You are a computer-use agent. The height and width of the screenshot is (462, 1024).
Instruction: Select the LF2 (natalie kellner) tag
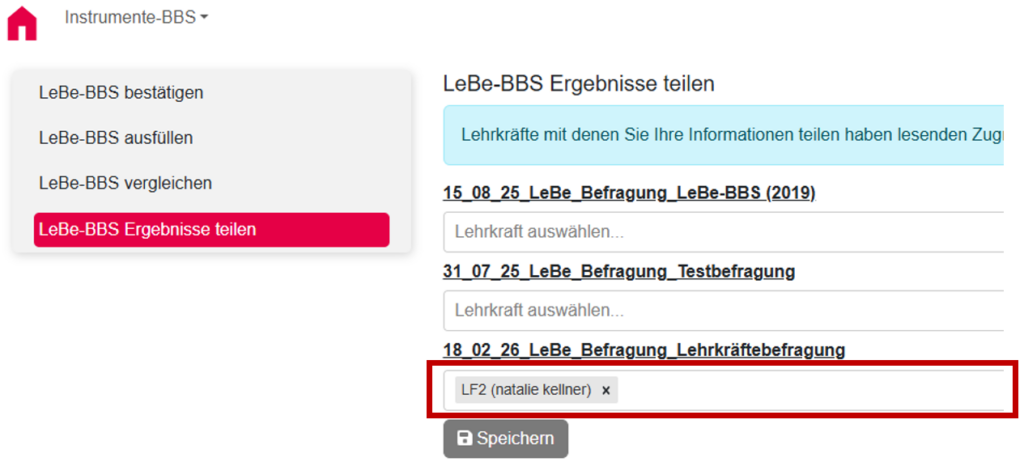pos(526,390)
